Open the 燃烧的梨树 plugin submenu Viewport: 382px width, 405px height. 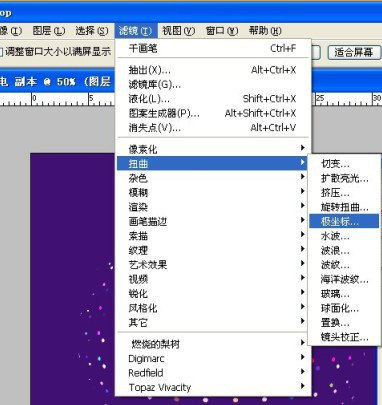click(213, 344)
